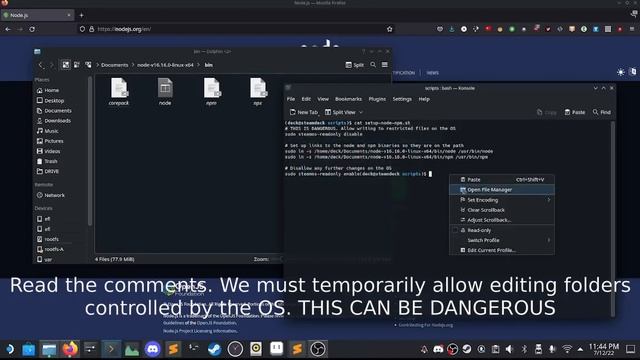
Task: Open OBS Studio from the taskbar
Action: [318, 349]
